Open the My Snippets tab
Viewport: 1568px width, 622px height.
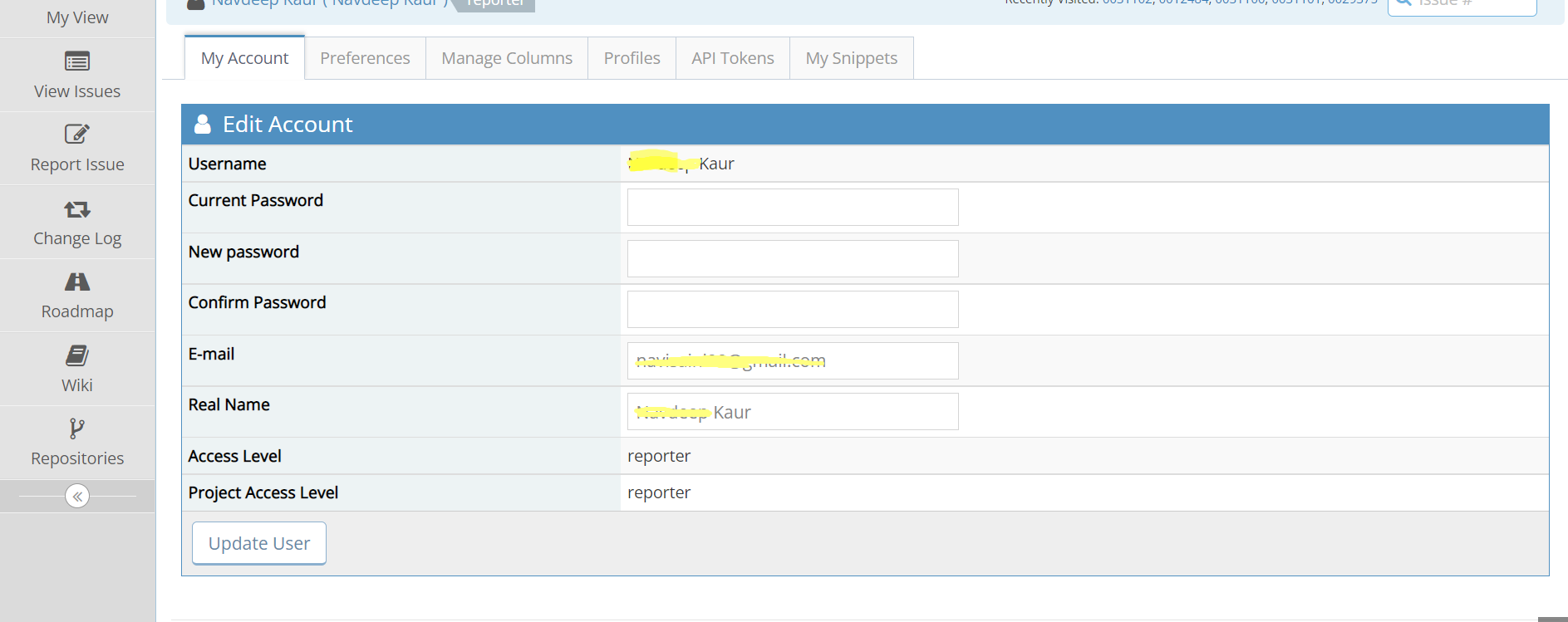(851, 58)
